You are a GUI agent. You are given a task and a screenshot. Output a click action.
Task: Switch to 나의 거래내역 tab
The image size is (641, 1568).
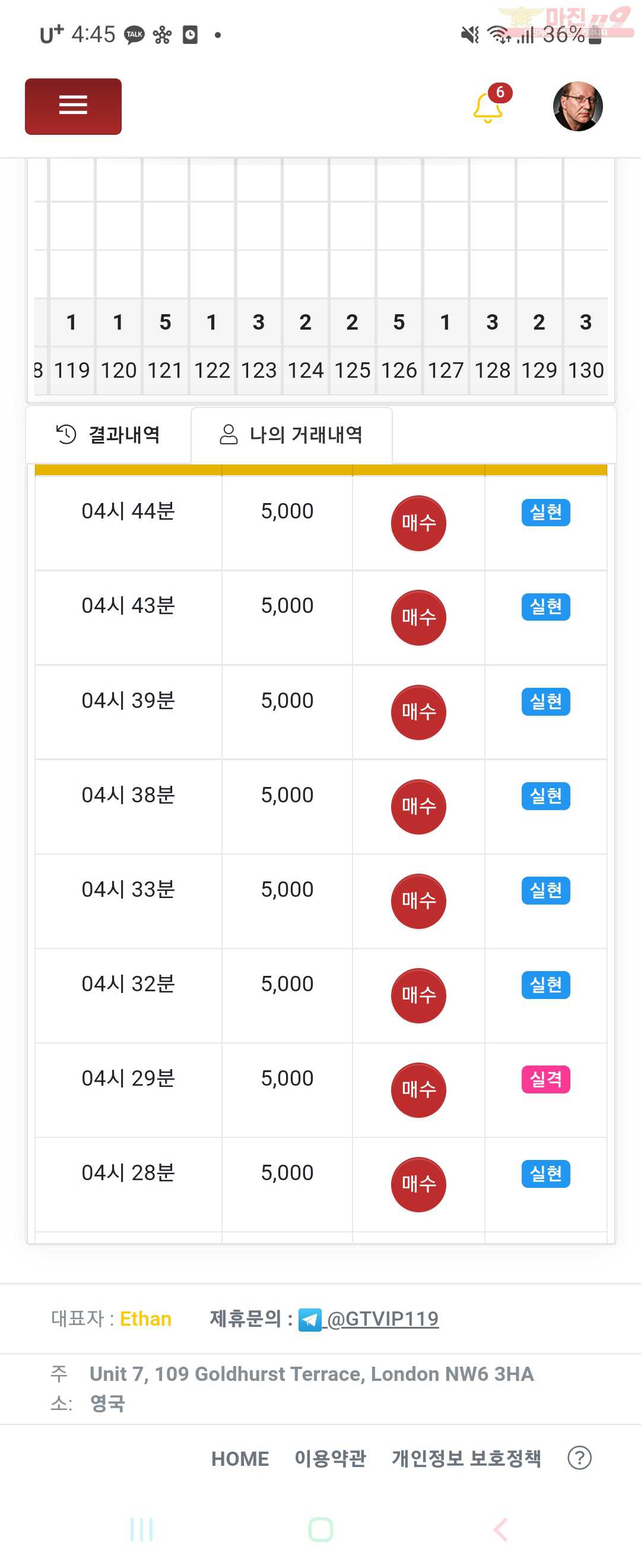click(291, 435)
